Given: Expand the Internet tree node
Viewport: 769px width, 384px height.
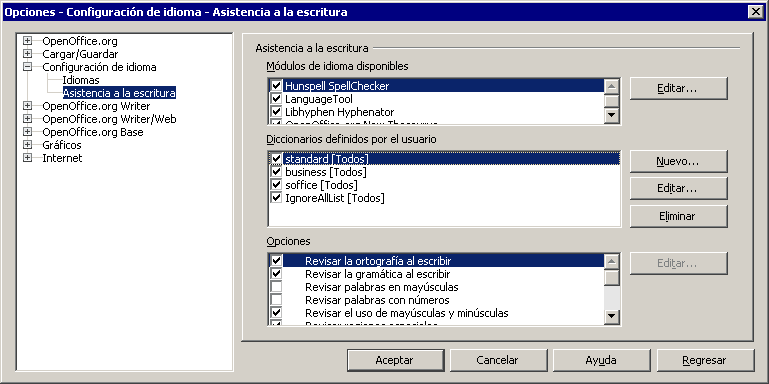Looking at the screenshot, I should (27, 158).
